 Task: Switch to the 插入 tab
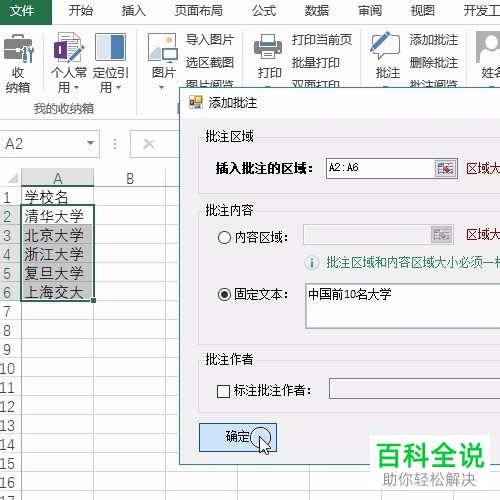pyautogui.click(x=134, y=11)
